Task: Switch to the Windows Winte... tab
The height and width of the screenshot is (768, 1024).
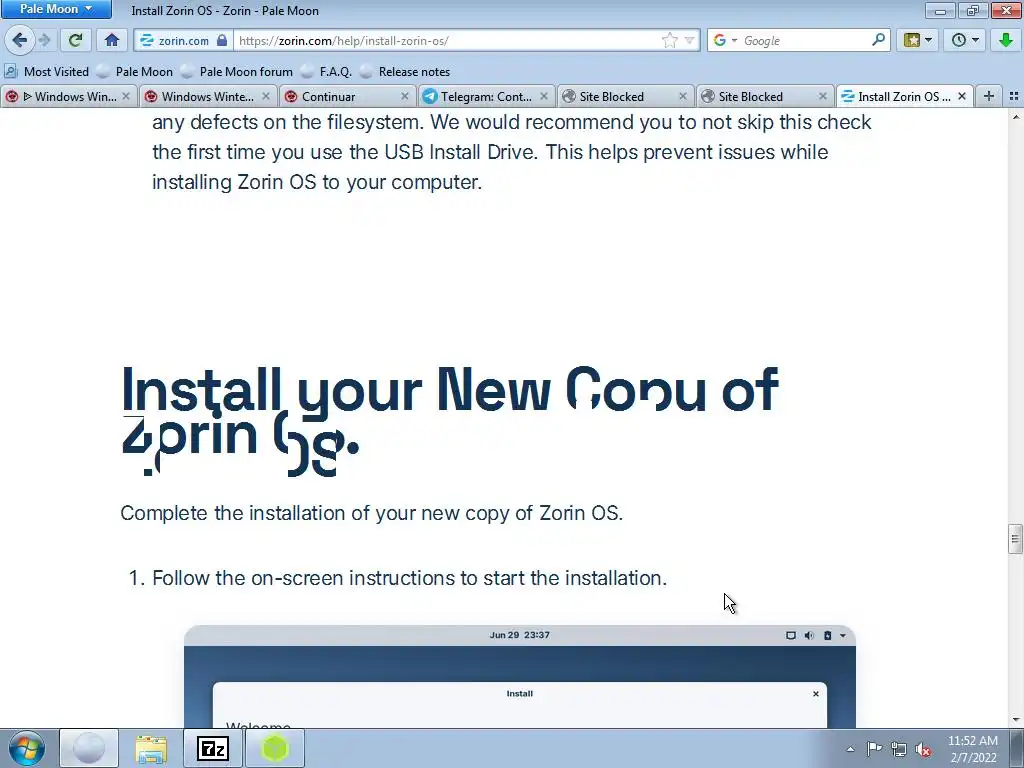Action: click(208, 97)
